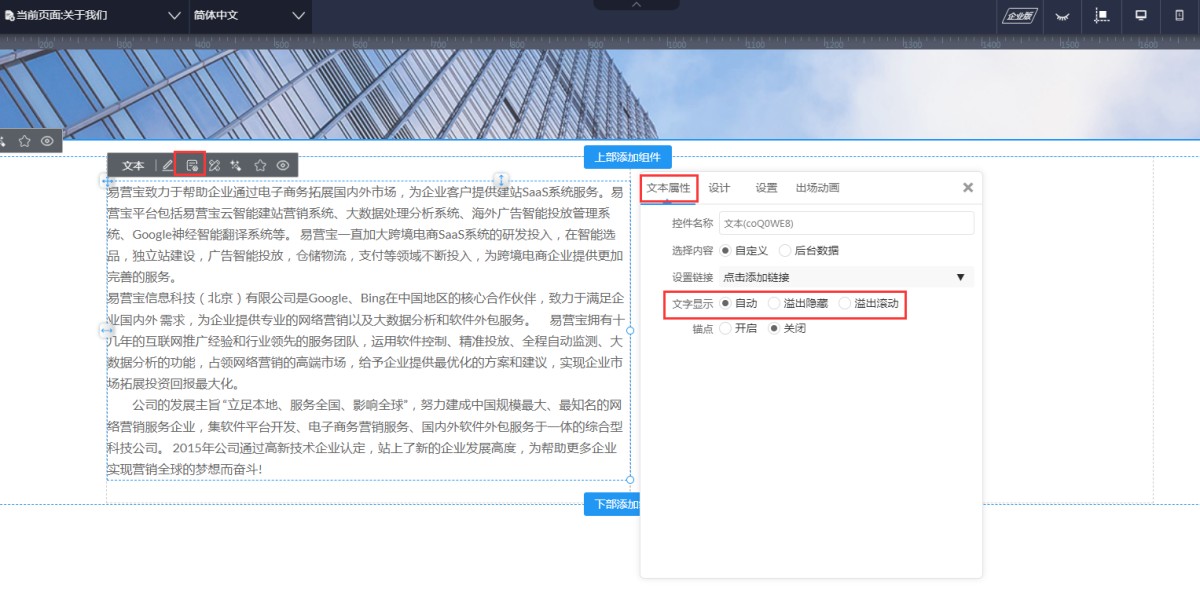Expand the top collapse arrow panel

tap(636, 5)
